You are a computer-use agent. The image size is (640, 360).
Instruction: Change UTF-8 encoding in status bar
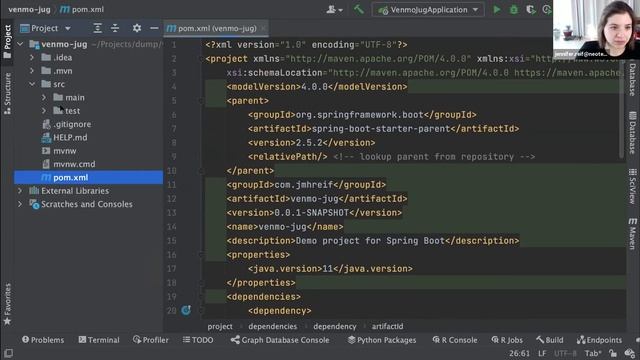tap(565, 353)
